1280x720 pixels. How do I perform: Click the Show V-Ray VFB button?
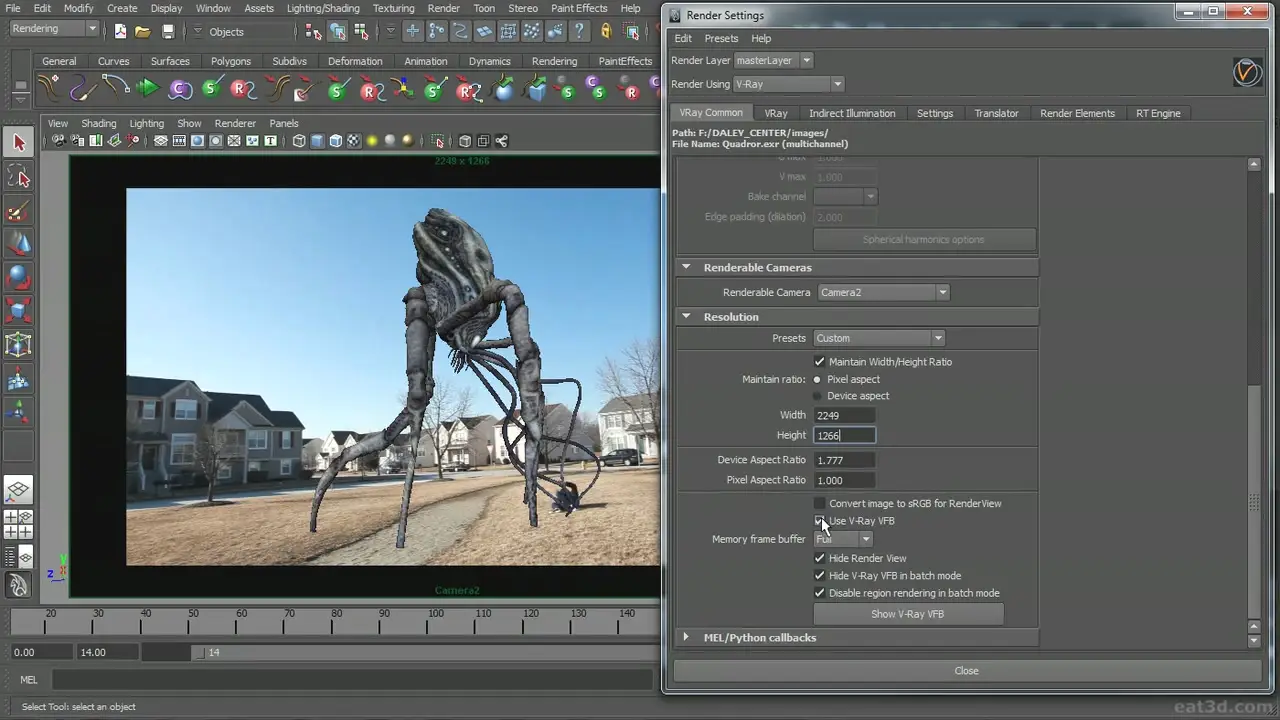click(907, 614)
